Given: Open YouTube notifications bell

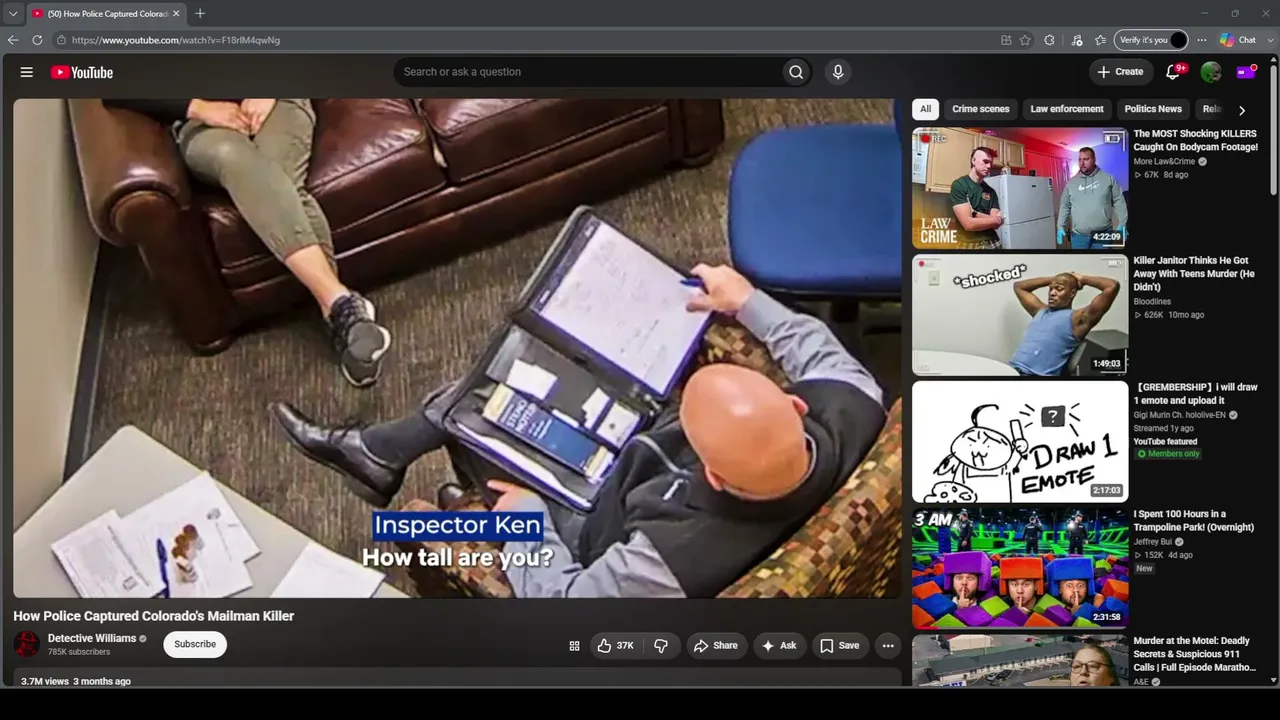Looking at the screenshot, I should click(1174, 72).
